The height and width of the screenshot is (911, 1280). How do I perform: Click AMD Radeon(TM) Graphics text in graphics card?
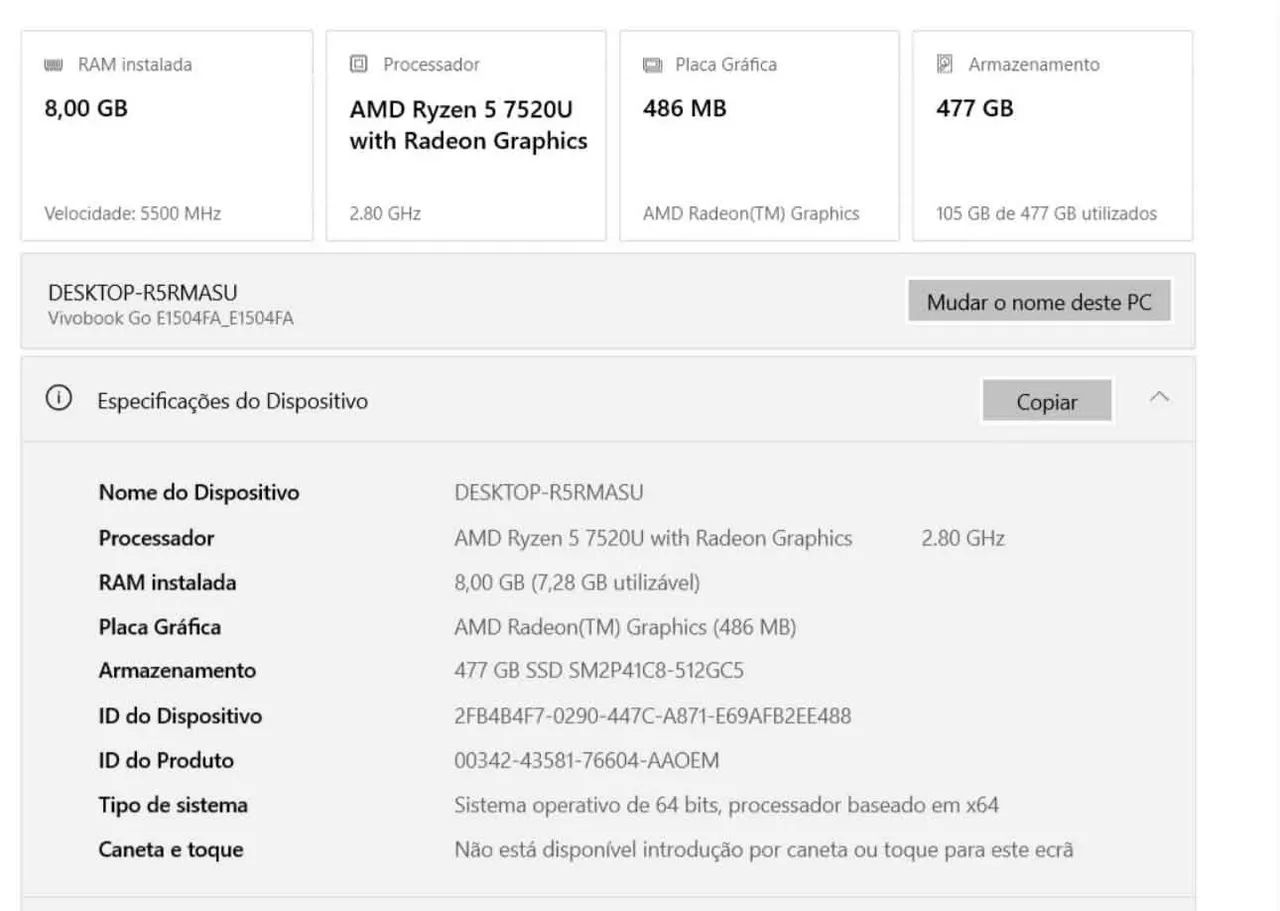tap(751, 213)
